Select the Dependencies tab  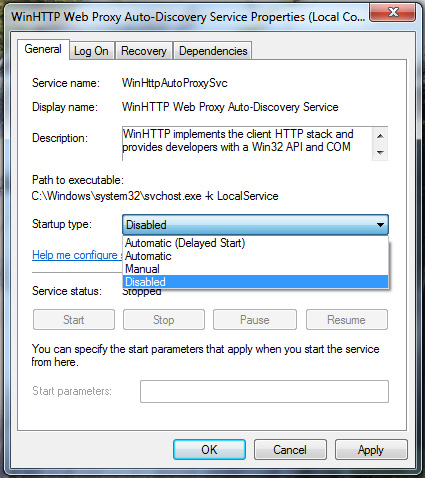213,51
